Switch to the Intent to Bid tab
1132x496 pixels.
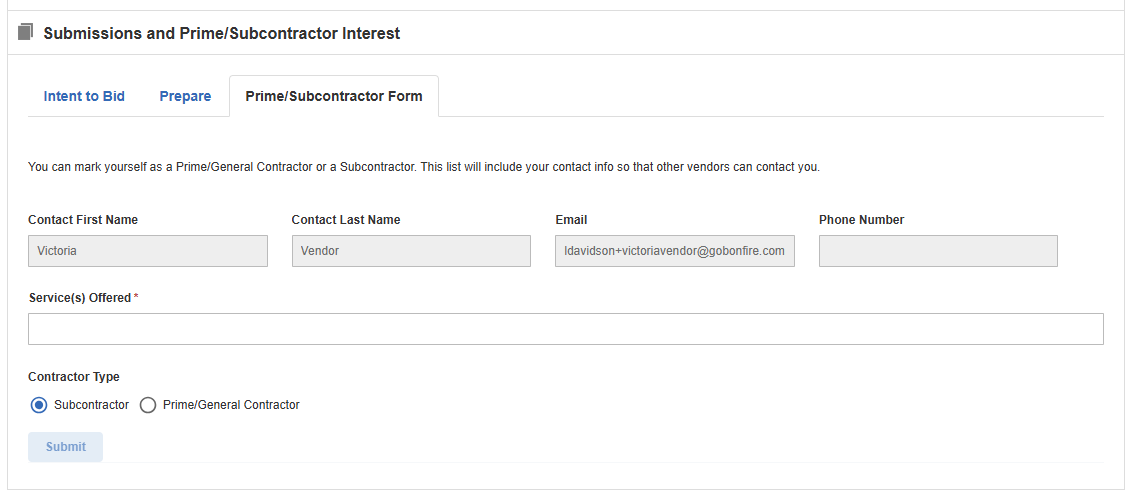tap(84, 96)
